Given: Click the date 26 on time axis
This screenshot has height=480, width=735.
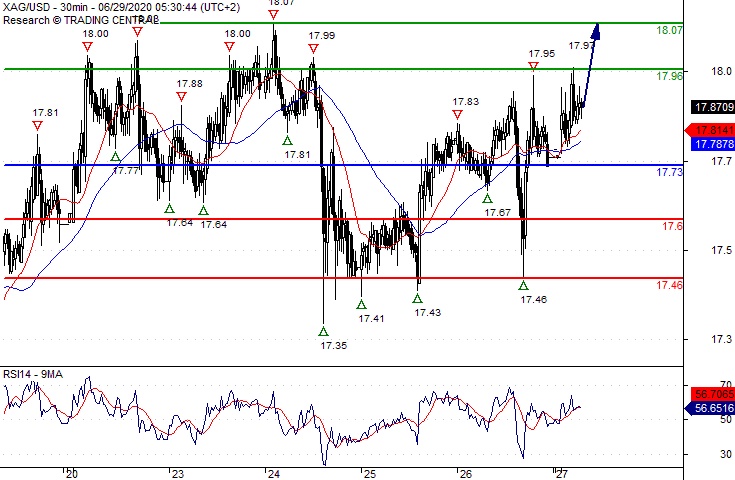Looking at the screenshot, I should pos(465,474).
